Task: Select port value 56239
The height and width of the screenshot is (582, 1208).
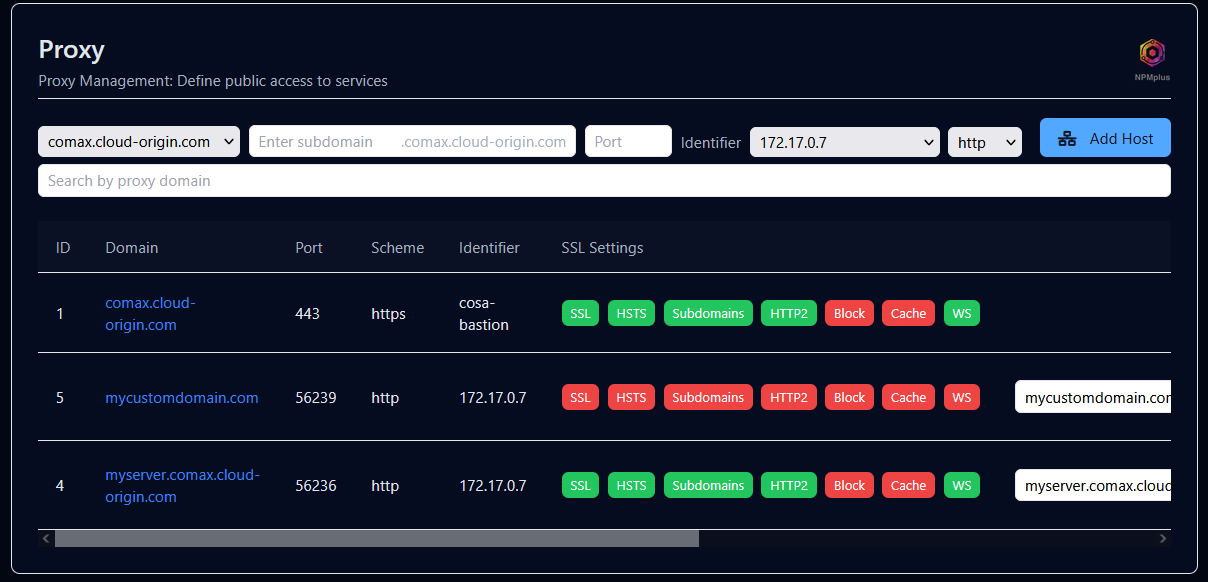Action: click(316, 397)
